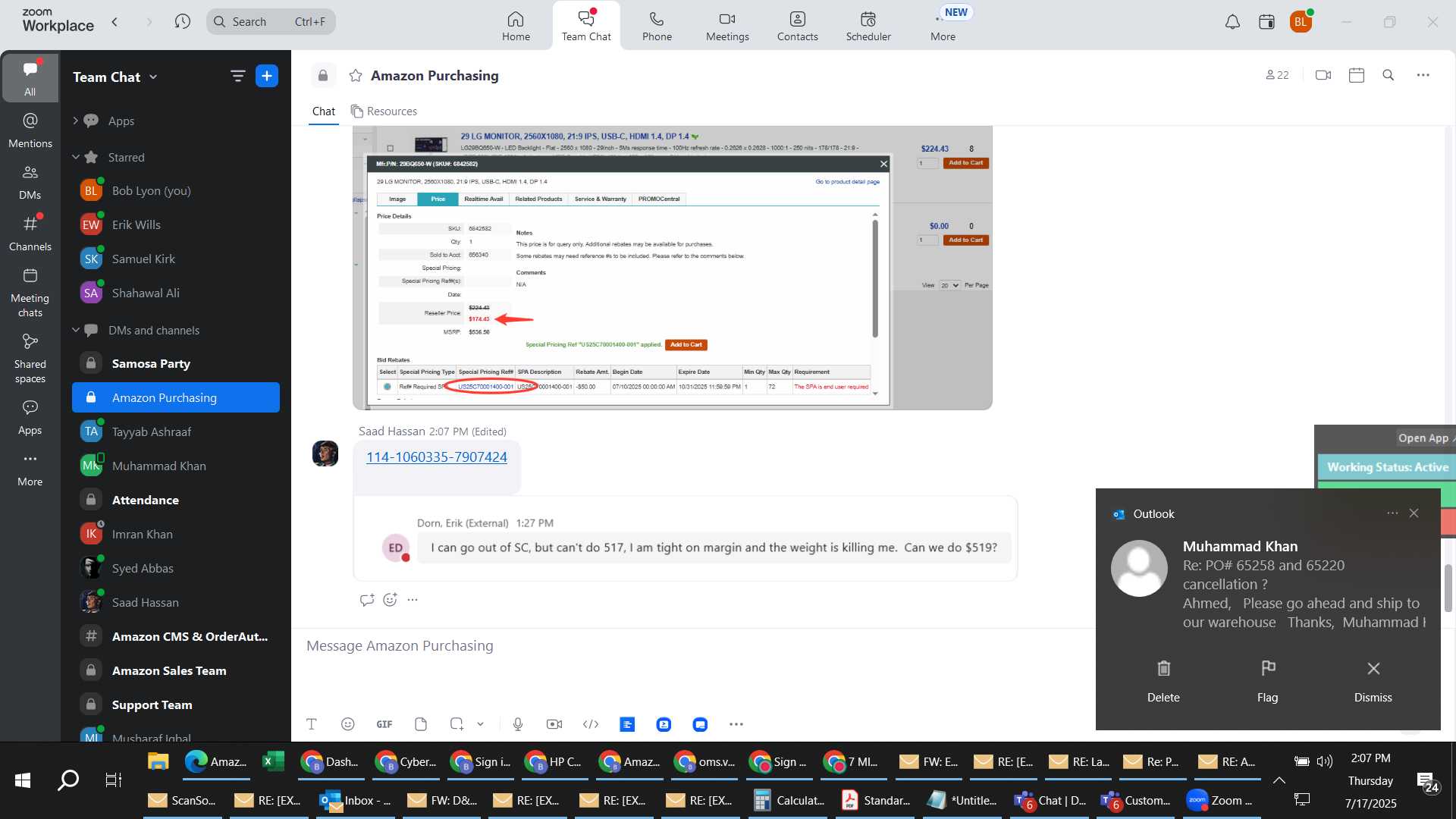
Task: Open chat with Samuel Kirk
Action: pos(176,259)
